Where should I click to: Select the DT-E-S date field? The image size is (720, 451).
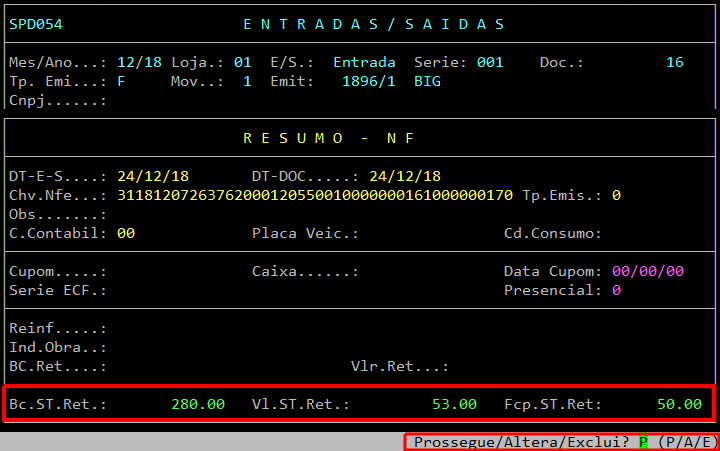pos(148,176)
